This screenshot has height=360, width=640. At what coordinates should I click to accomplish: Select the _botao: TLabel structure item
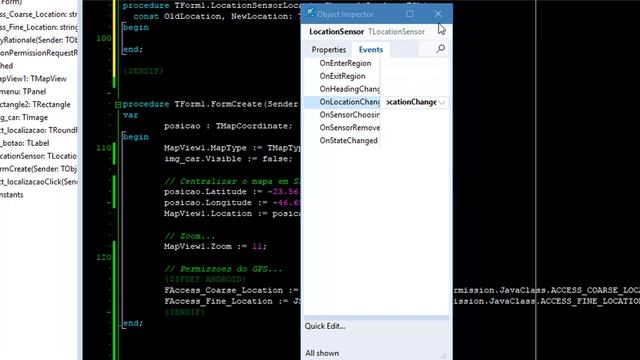tap(24, 143)
